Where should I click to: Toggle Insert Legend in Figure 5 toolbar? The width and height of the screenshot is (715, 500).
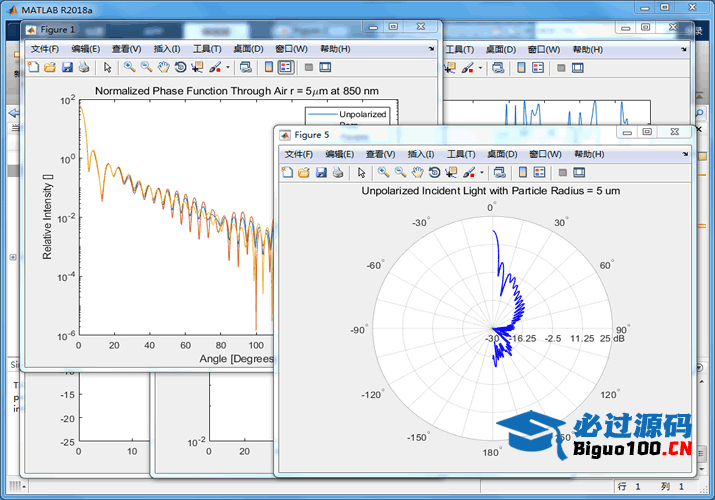coord(539,172)
